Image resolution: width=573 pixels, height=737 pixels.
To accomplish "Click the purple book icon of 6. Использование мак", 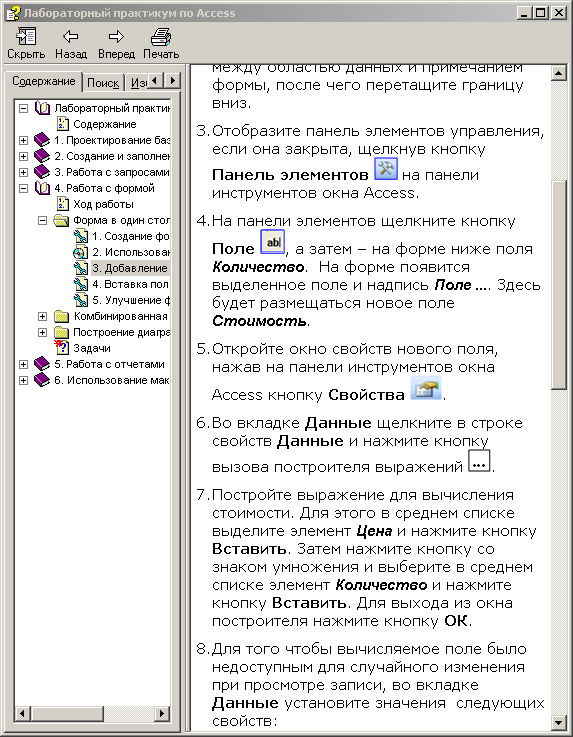I will [x=42, y=380].
